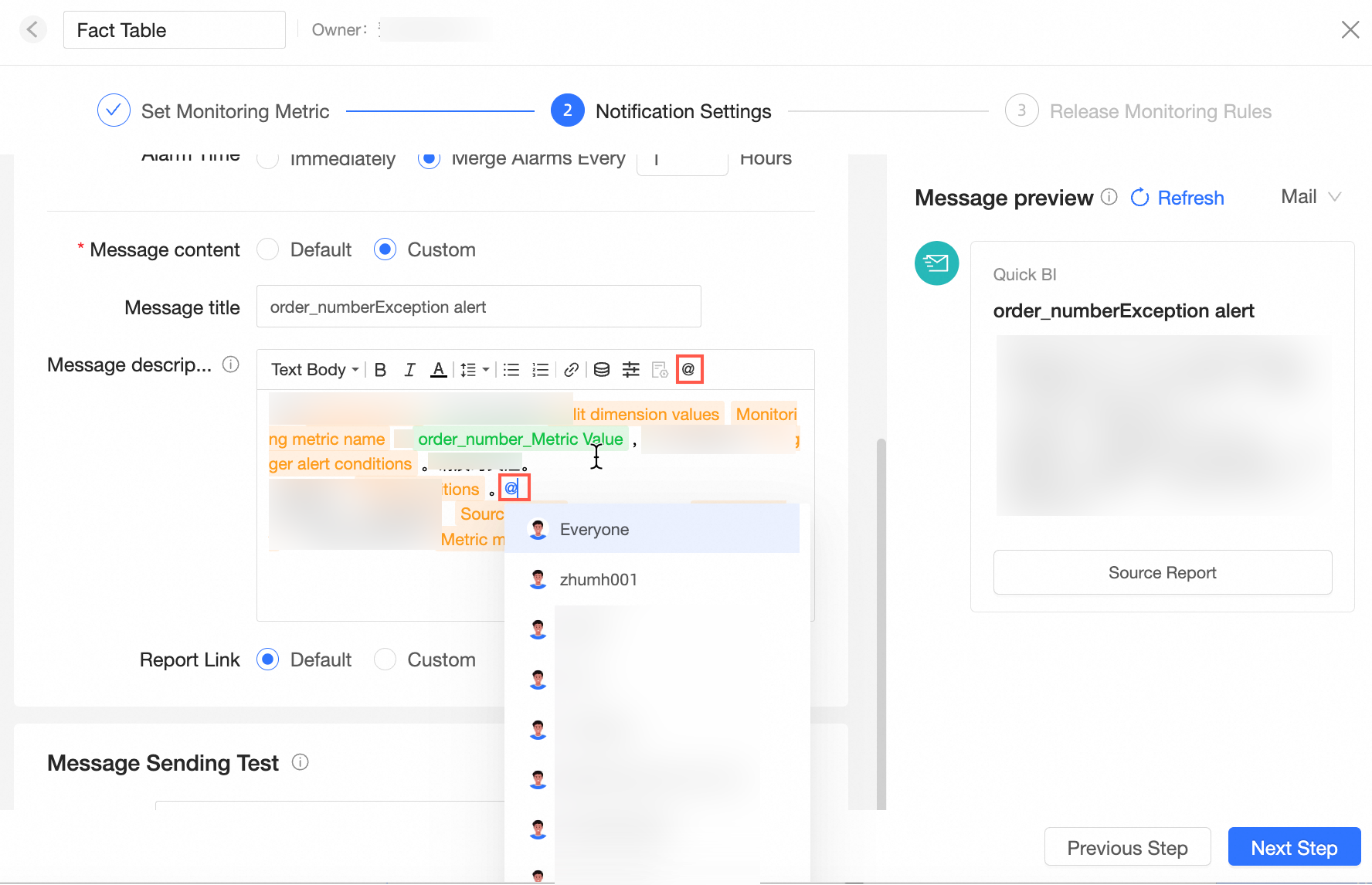This screenshot has height=885, width=1372.
Task: Click order_number_Metric Value tag in editor
Action: [521, 439]
